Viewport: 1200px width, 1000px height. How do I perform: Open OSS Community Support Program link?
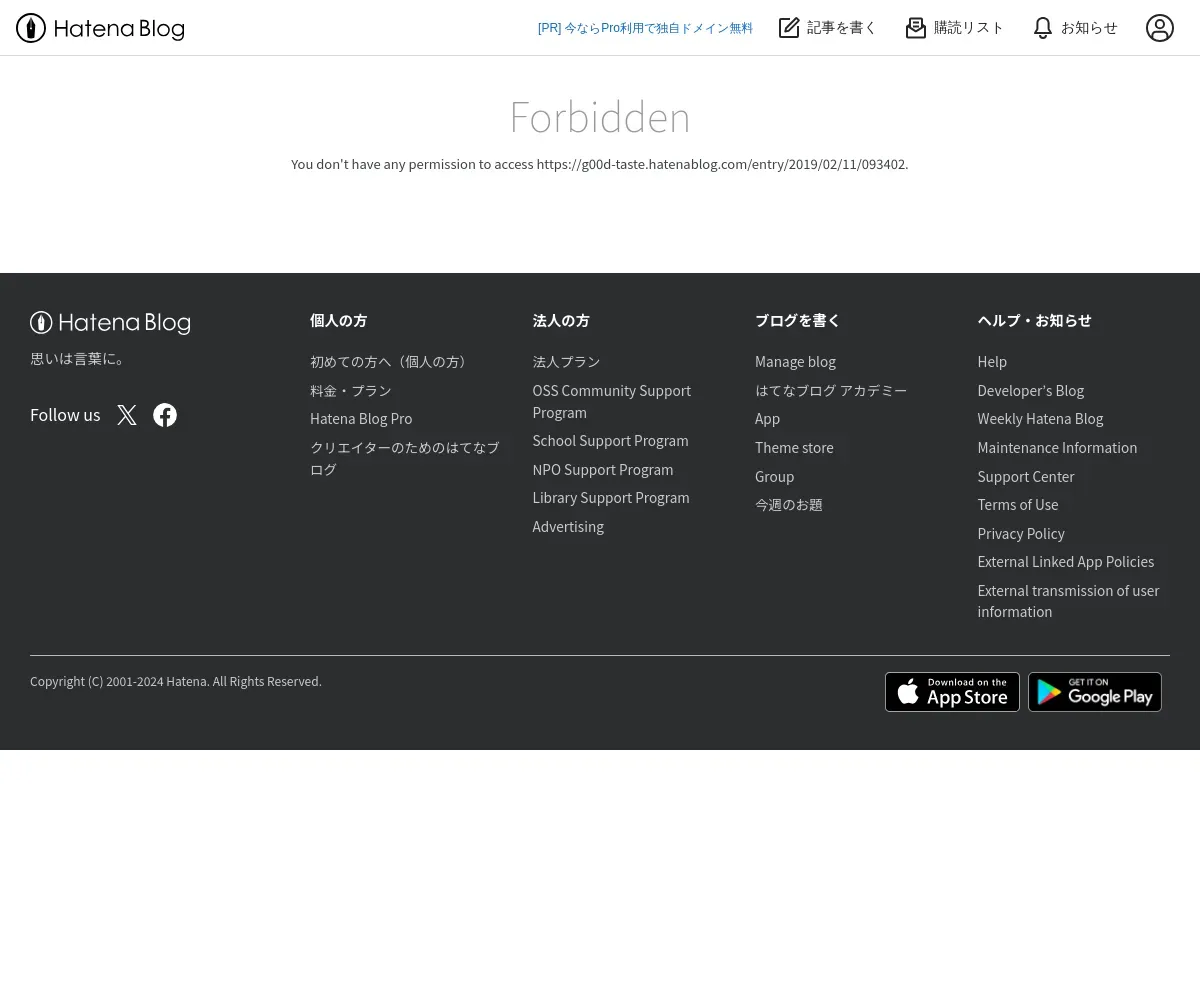pos(612,401)
